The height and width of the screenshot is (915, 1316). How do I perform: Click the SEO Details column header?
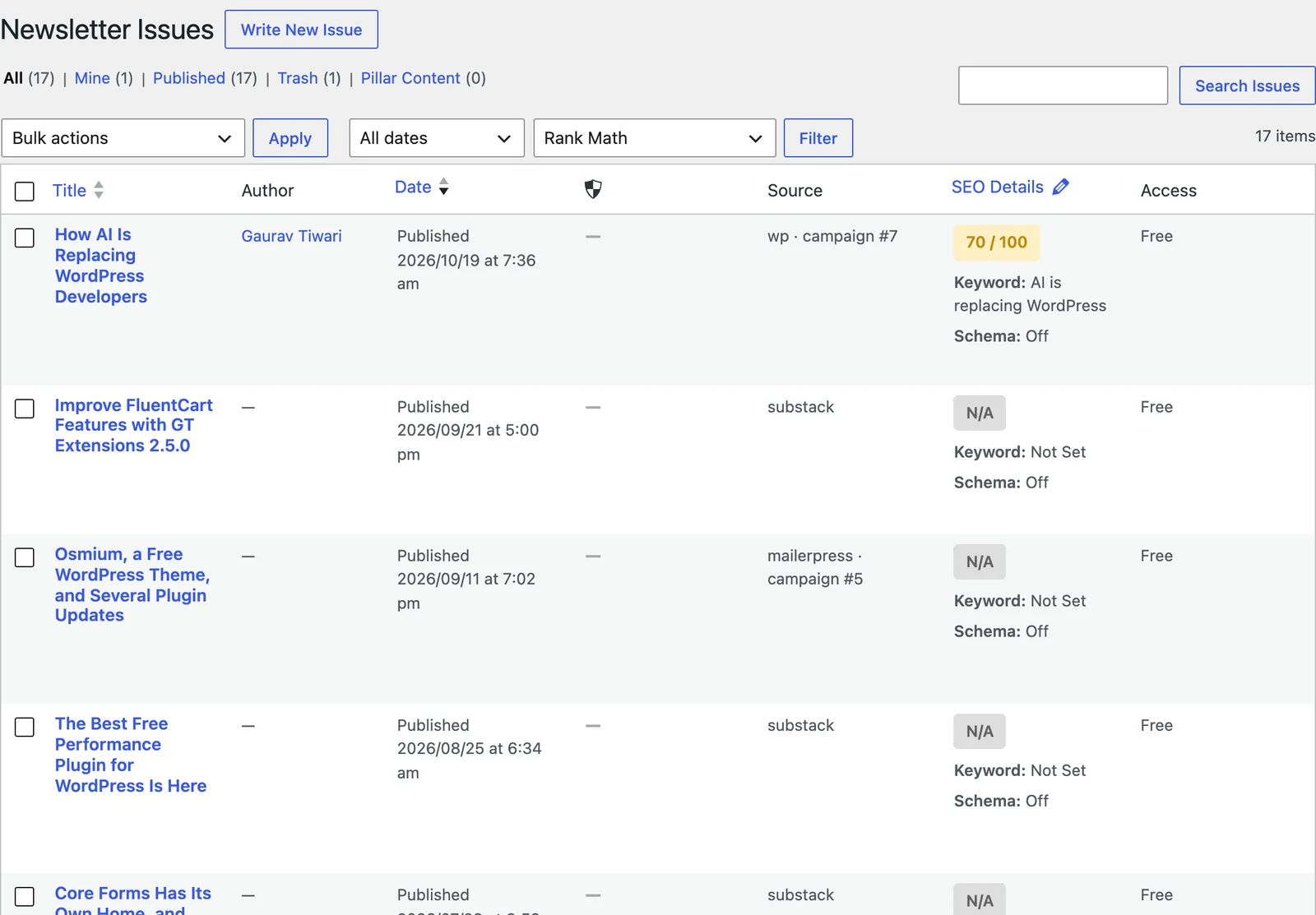click(997, 187)
